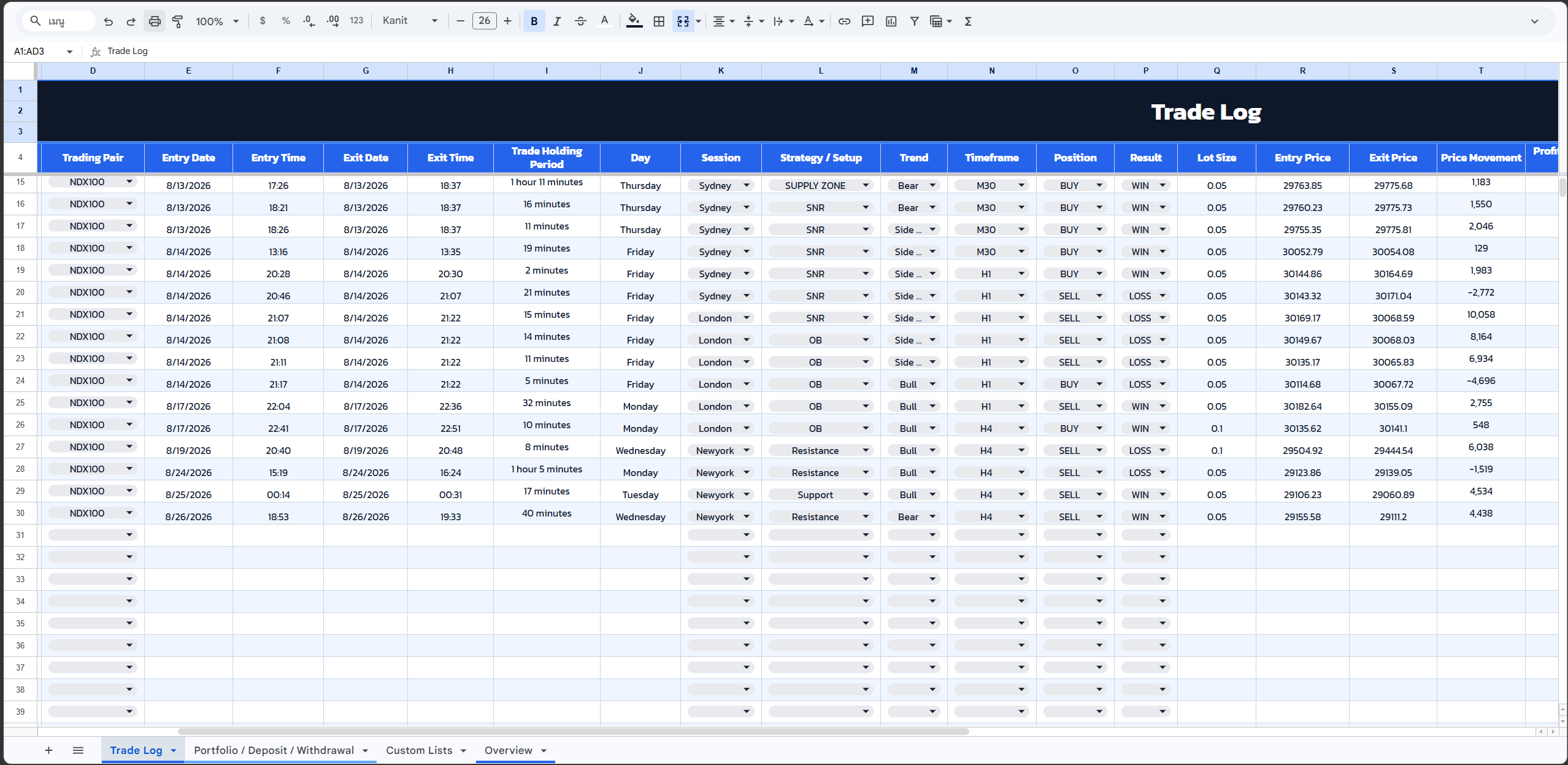Open the functions sigma icon

[x=968, y=21]
